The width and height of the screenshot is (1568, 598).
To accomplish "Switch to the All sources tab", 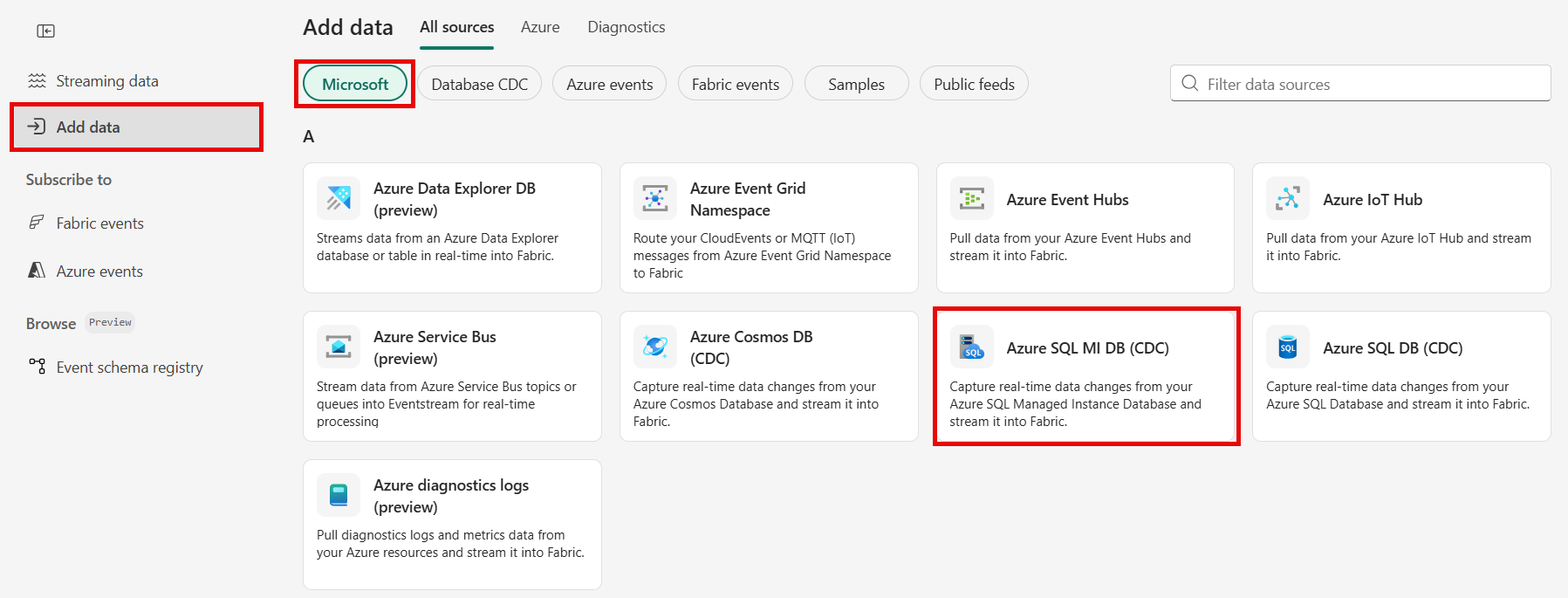I will pos(457,27).
